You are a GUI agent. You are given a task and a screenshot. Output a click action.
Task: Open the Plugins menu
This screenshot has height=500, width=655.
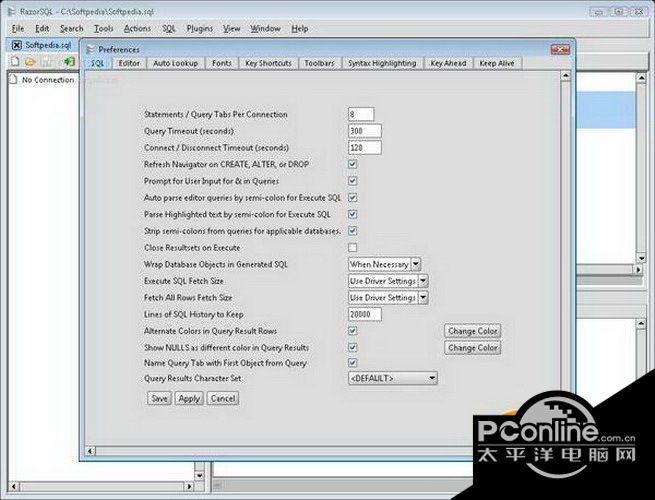pyautogui.click(x=200, y=29)
